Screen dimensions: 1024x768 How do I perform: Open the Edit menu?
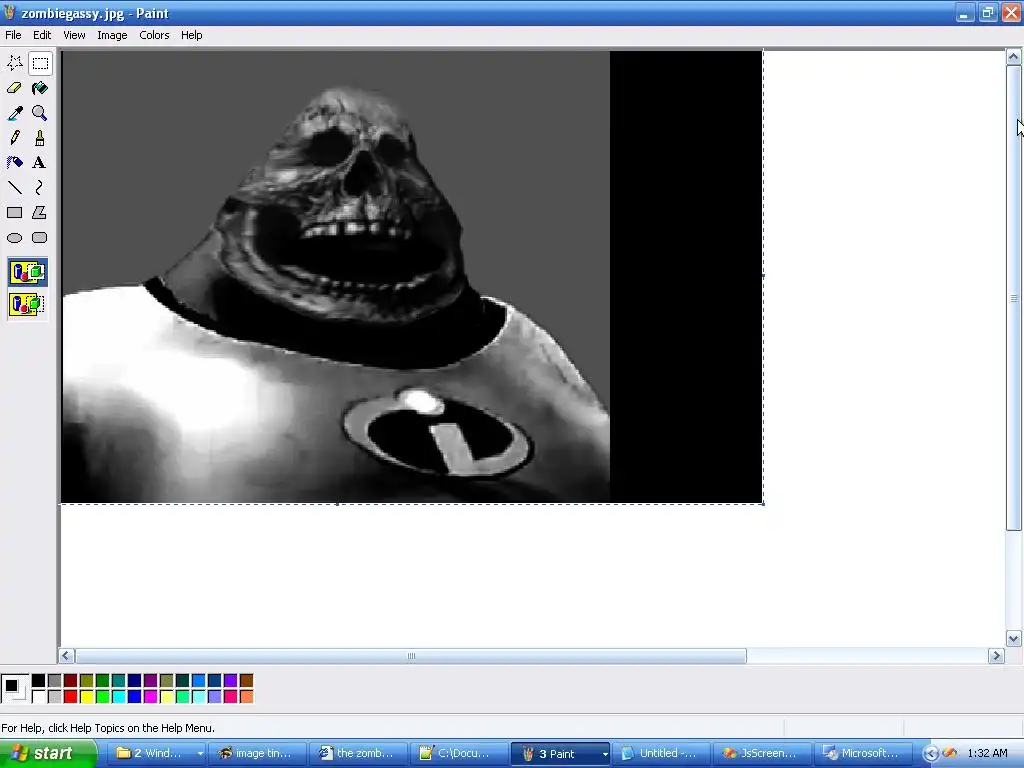[x=42, y=35]
